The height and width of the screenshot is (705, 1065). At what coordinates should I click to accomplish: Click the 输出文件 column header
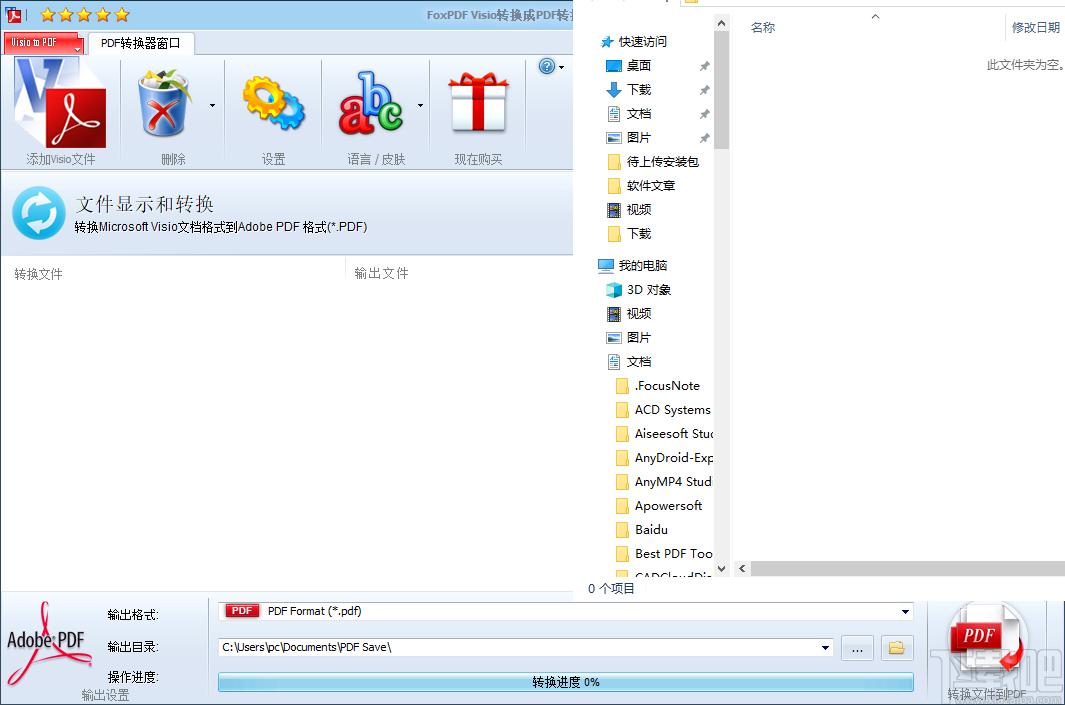tap(382, 273)
